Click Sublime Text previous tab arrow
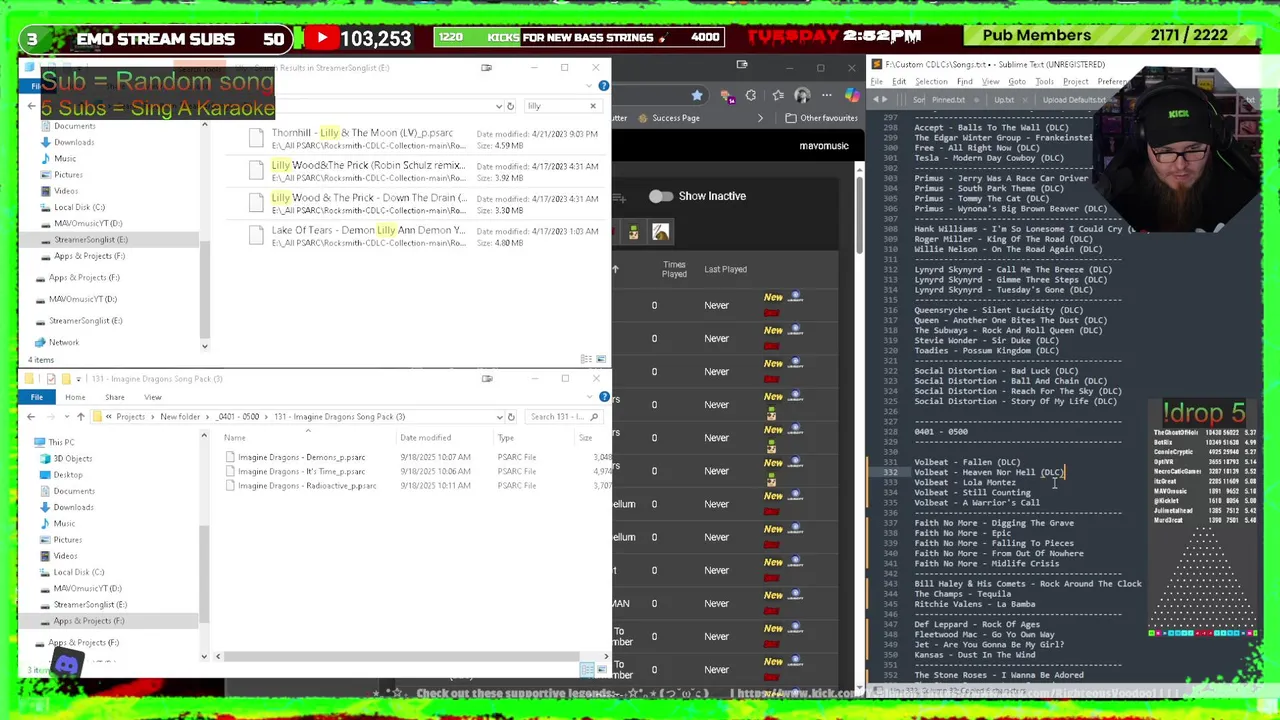Viewport: 1280px width, 720px height. [877, 100]
